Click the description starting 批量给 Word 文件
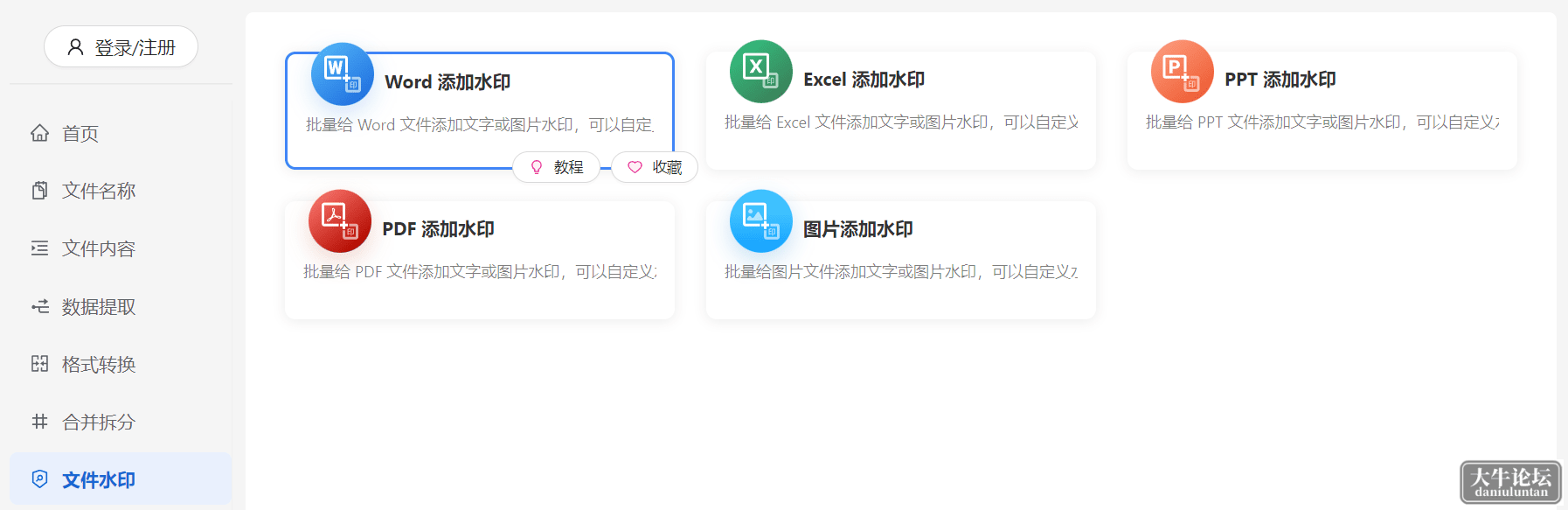Screen dimensions: 1568x510 click(480, 125)
